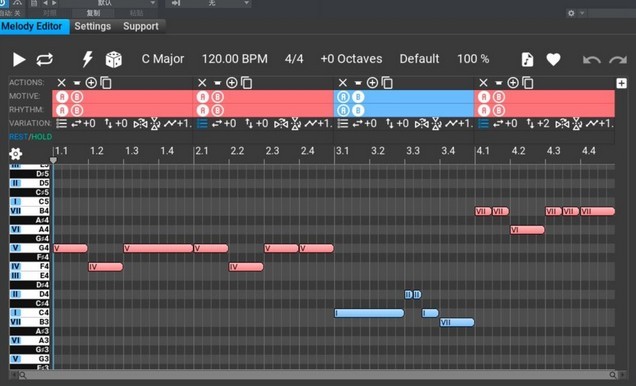Screen dimensions: 636x386
Task: Open the Support tab
Action: [141, 26]
